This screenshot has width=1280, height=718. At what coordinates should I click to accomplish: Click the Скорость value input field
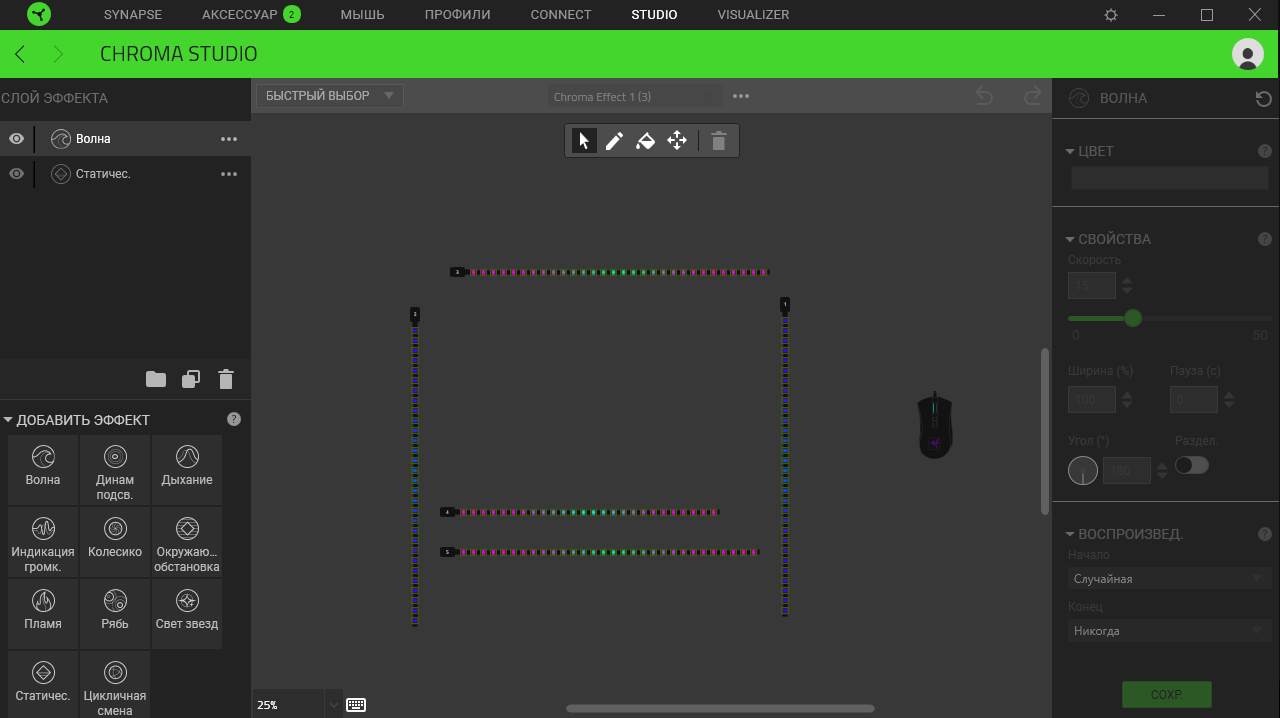click(x=1092, y=286)
